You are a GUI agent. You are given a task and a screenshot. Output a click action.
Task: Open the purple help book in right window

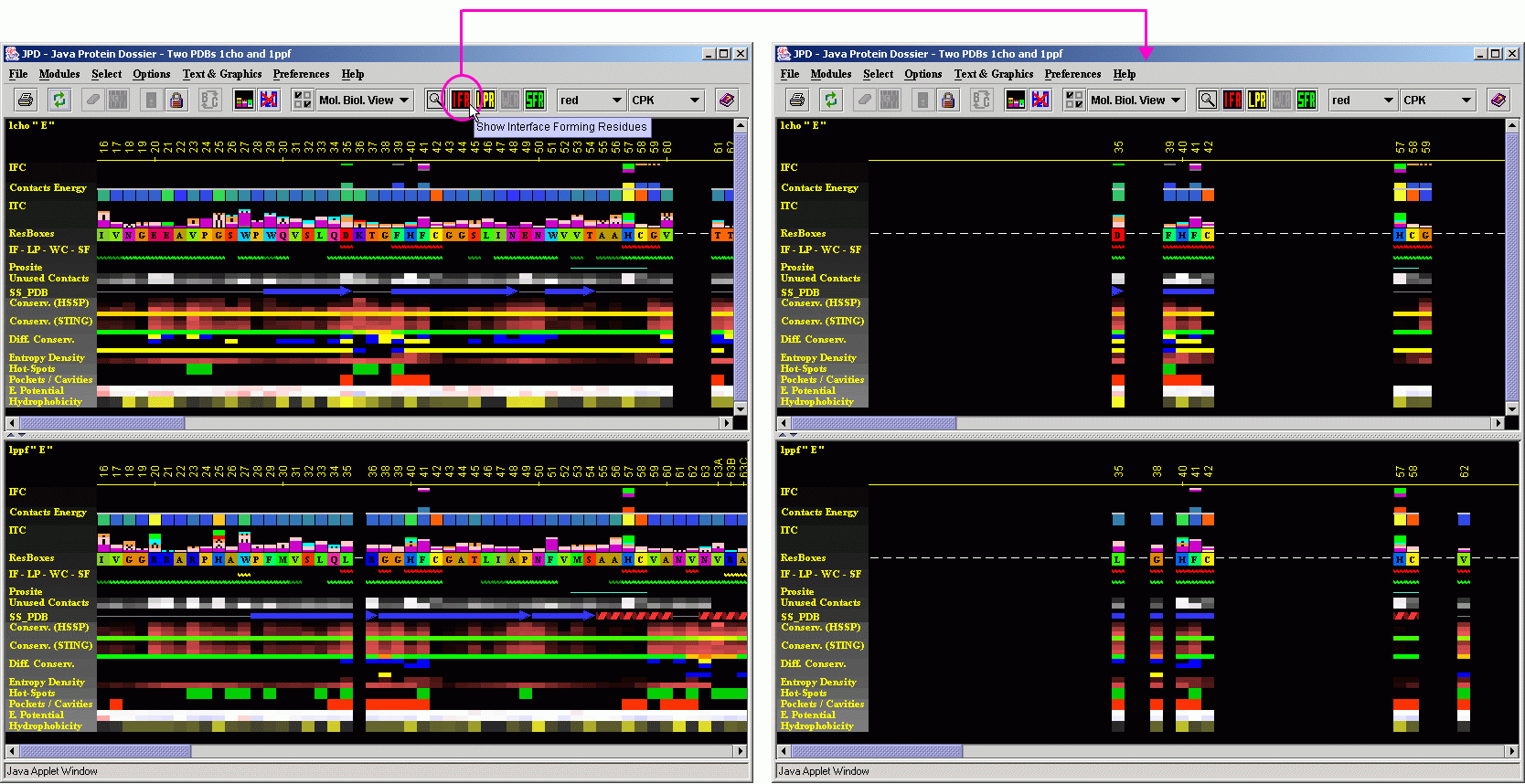pos(1498,100)
